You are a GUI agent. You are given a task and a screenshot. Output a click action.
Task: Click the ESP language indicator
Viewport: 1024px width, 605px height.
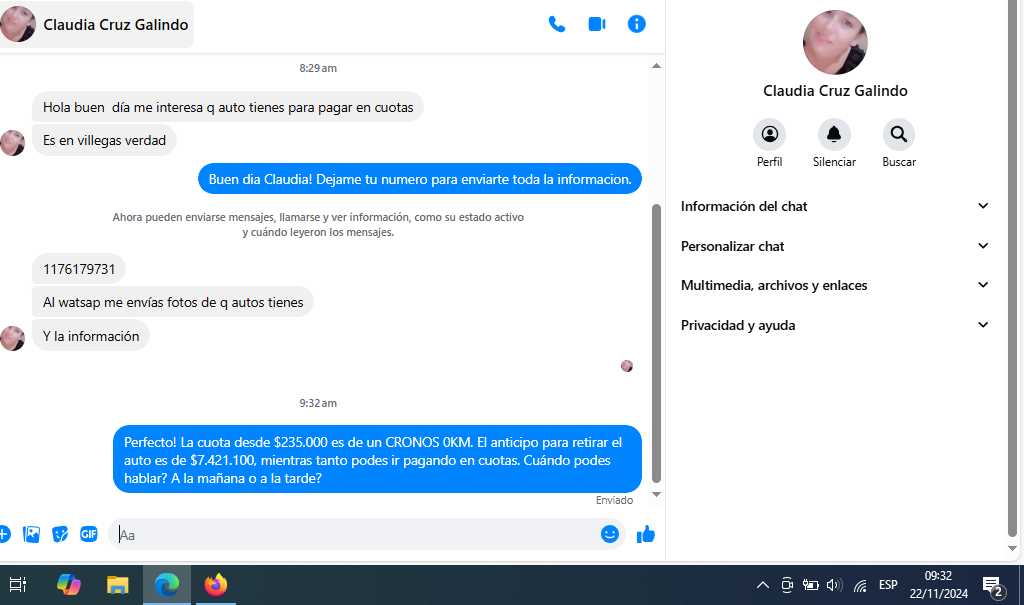tap(888, 585)
